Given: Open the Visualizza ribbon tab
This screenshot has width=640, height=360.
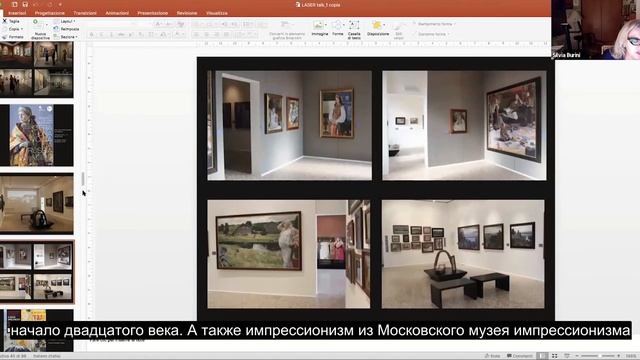Looking at the screenshot, I should [x=217, y=13].
